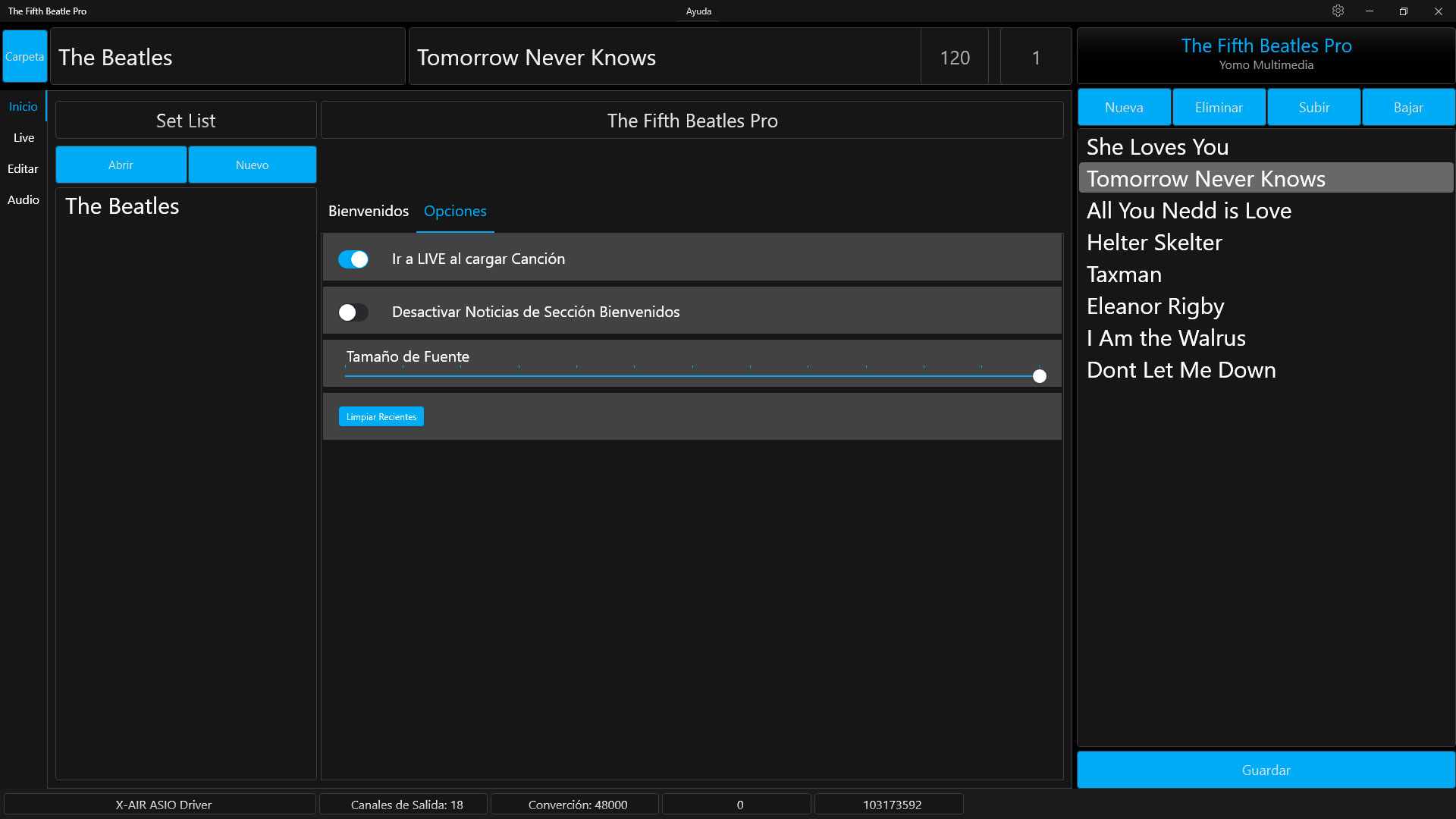This screenshot has width=1456, height=819.
Task: Open the Audio section in sidebar
Action: point(24,200)
